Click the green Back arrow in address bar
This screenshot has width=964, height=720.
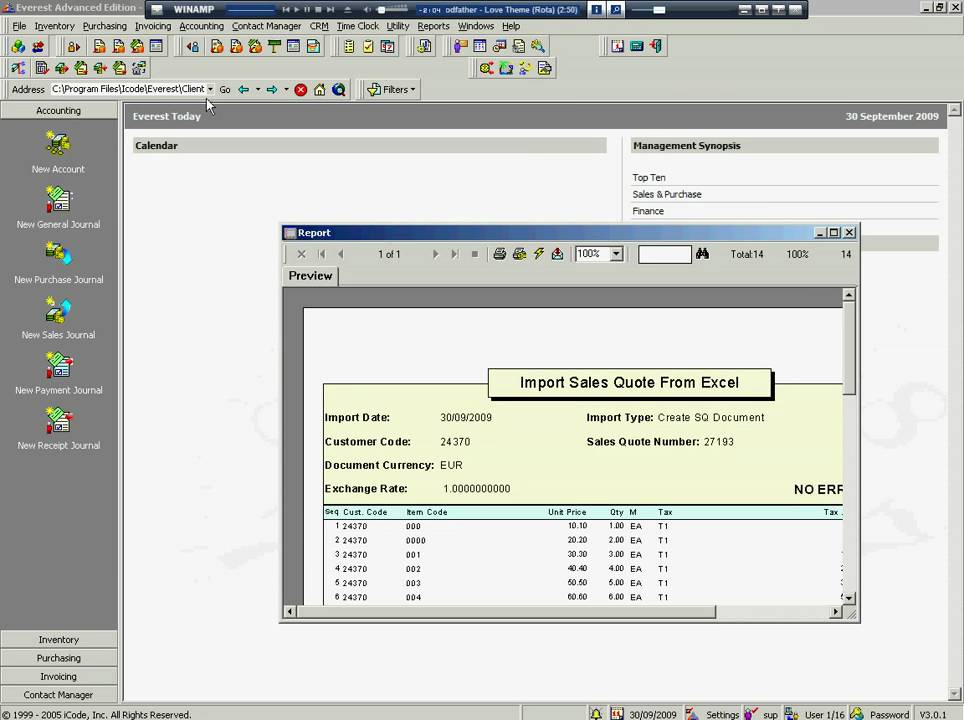(x=243, y=90)
